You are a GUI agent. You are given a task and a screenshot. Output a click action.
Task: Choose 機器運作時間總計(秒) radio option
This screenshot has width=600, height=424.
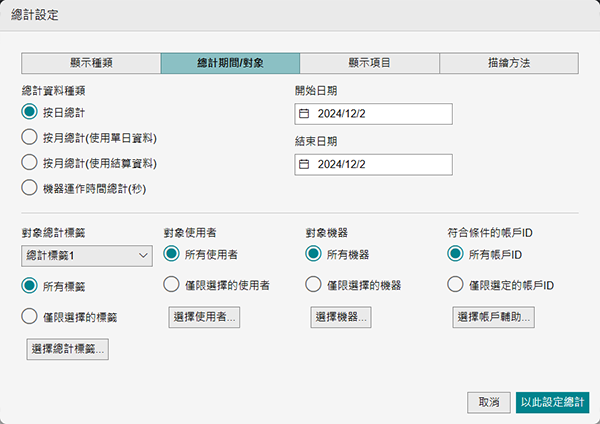30,186
